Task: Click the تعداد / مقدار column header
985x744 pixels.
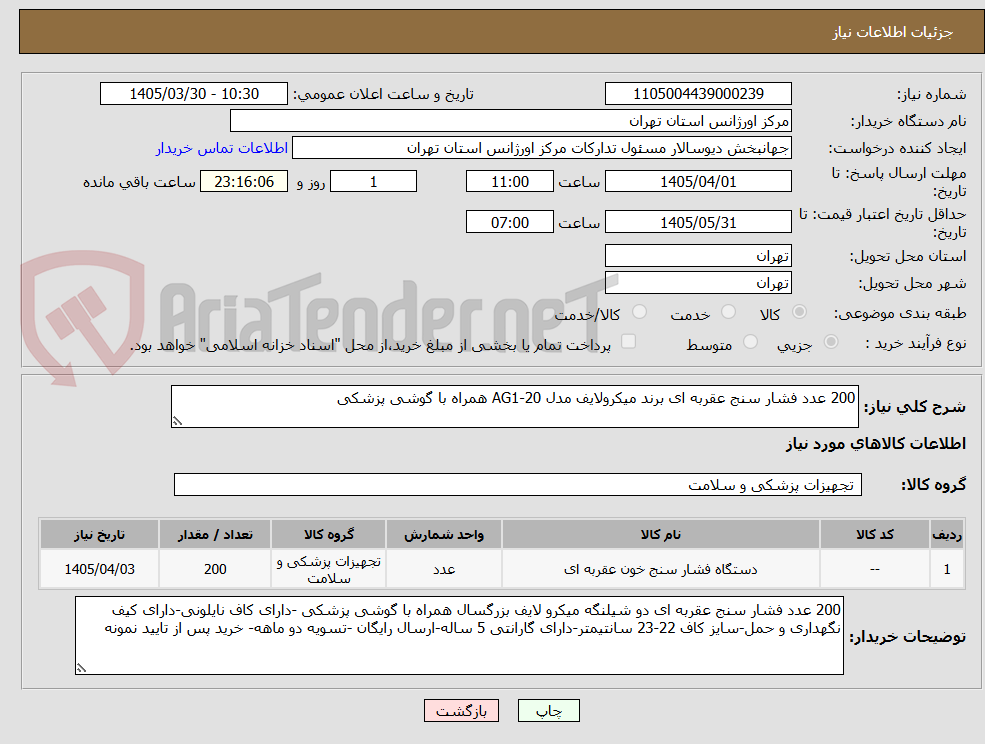Action: 215,534
